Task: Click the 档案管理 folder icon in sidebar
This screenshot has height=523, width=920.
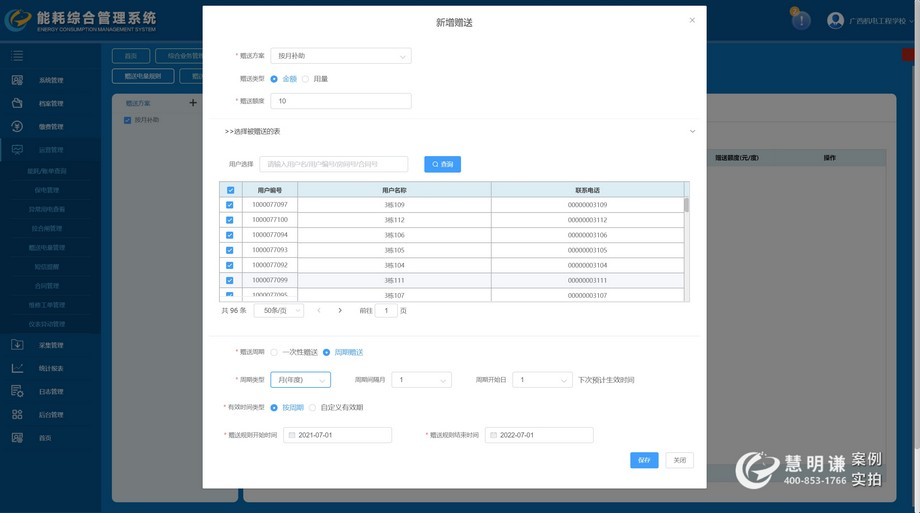Action: [17, 103]
